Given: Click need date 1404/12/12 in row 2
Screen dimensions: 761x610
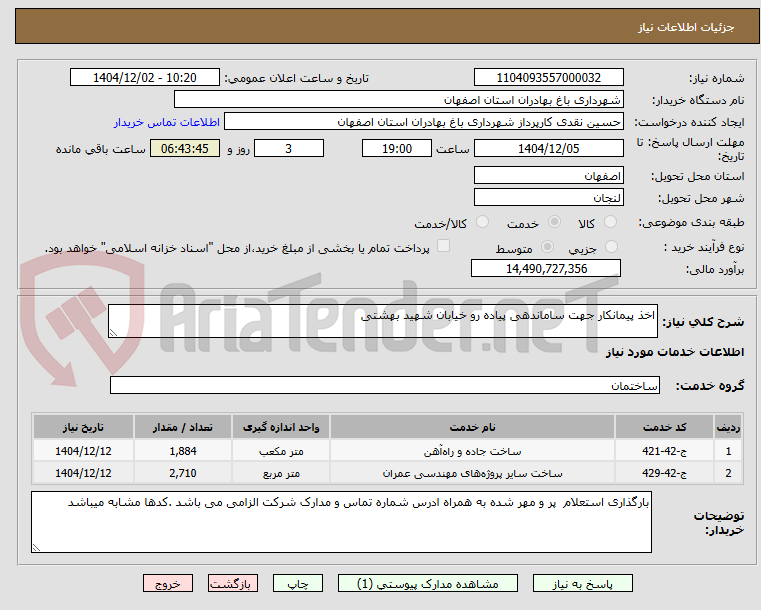Looking at the screenshot, I should (83, 473).
